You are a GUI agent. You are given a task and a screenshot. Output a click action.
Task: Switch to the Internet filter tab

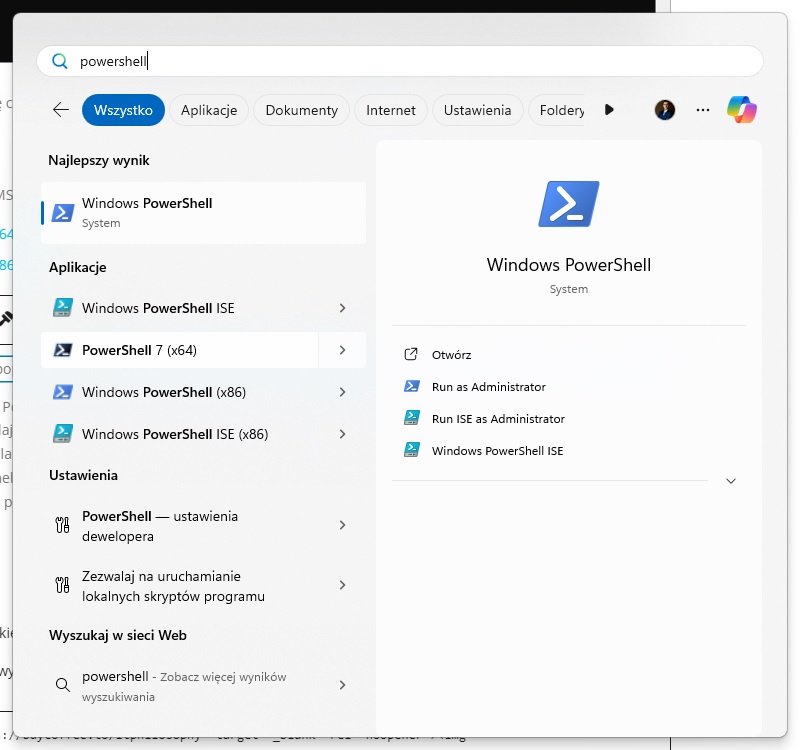(390, 110)
